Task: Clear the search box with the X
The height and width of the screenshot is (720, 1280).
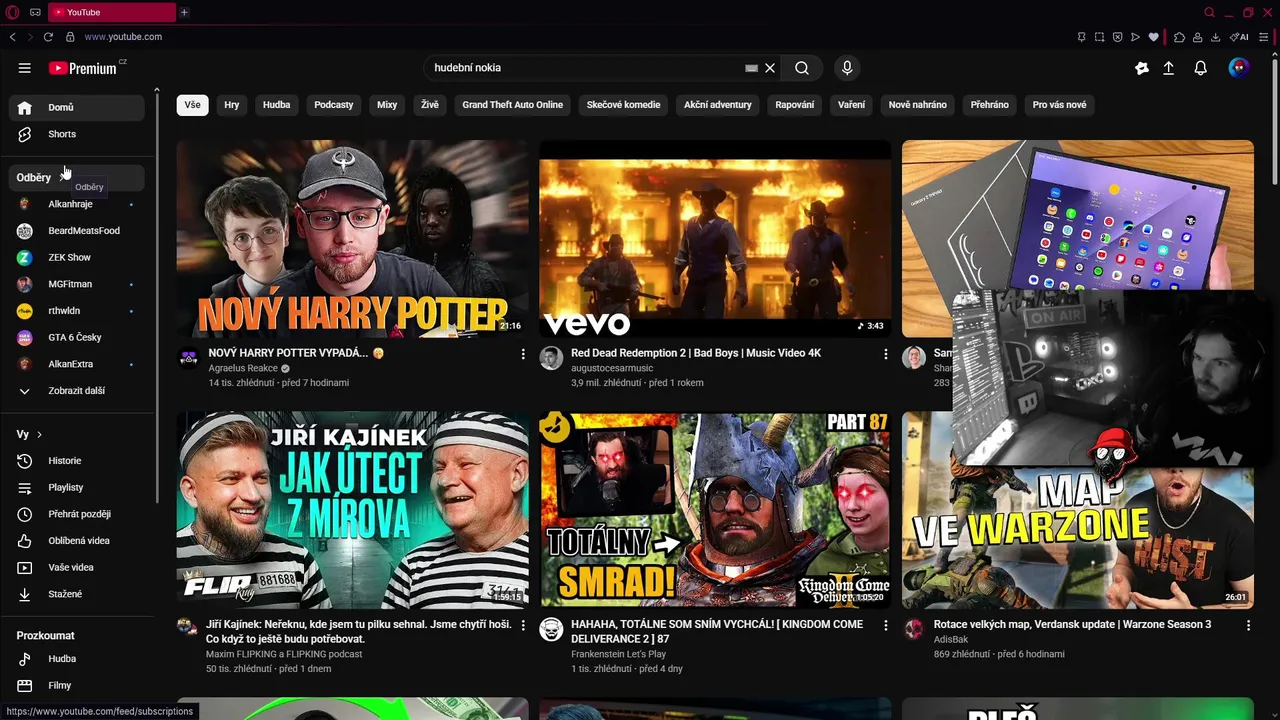Action: coord(770,68)
